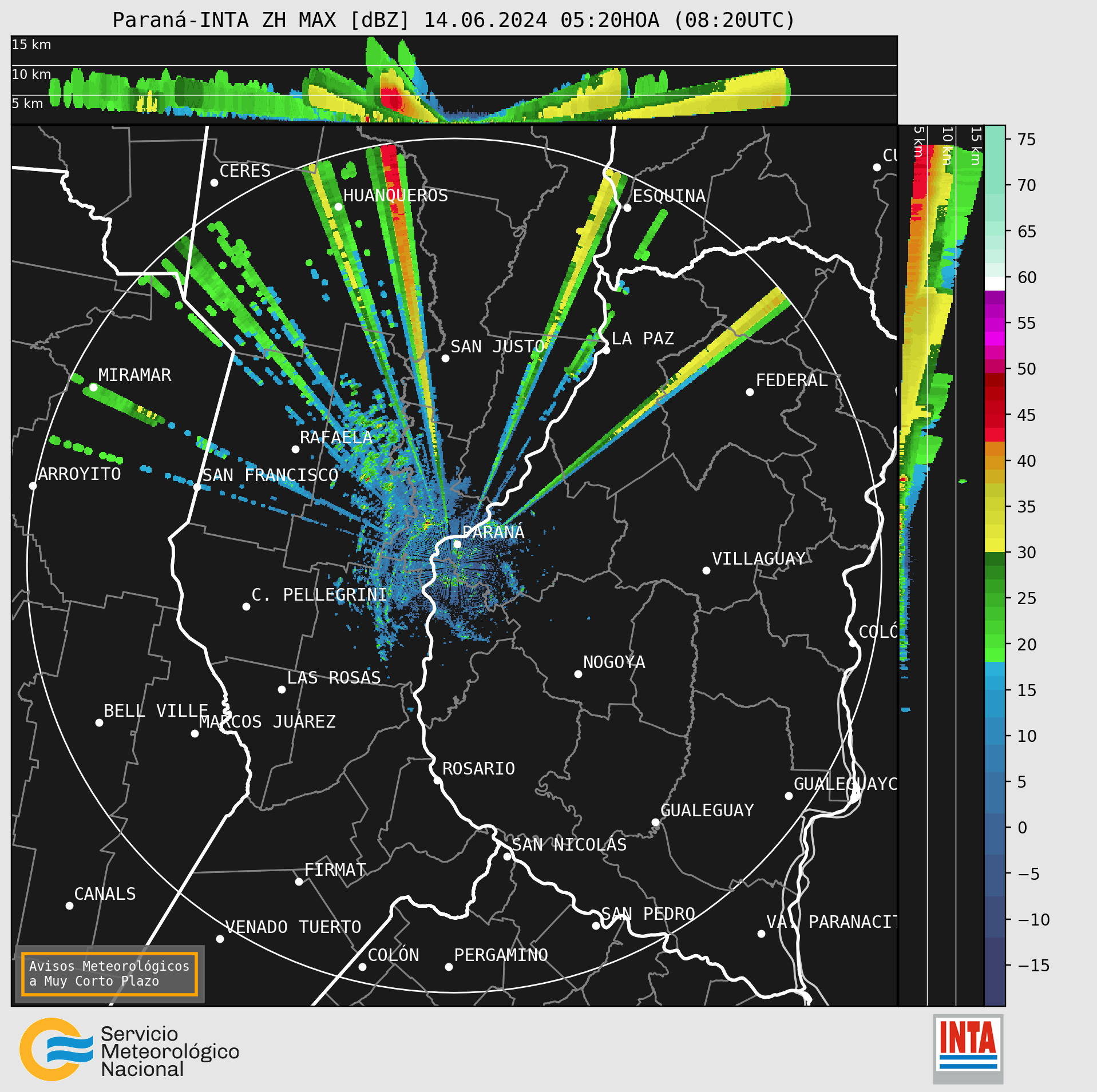
Task: Select the SAN NICOLÁS city marker dot
Action: pos(507,856)
